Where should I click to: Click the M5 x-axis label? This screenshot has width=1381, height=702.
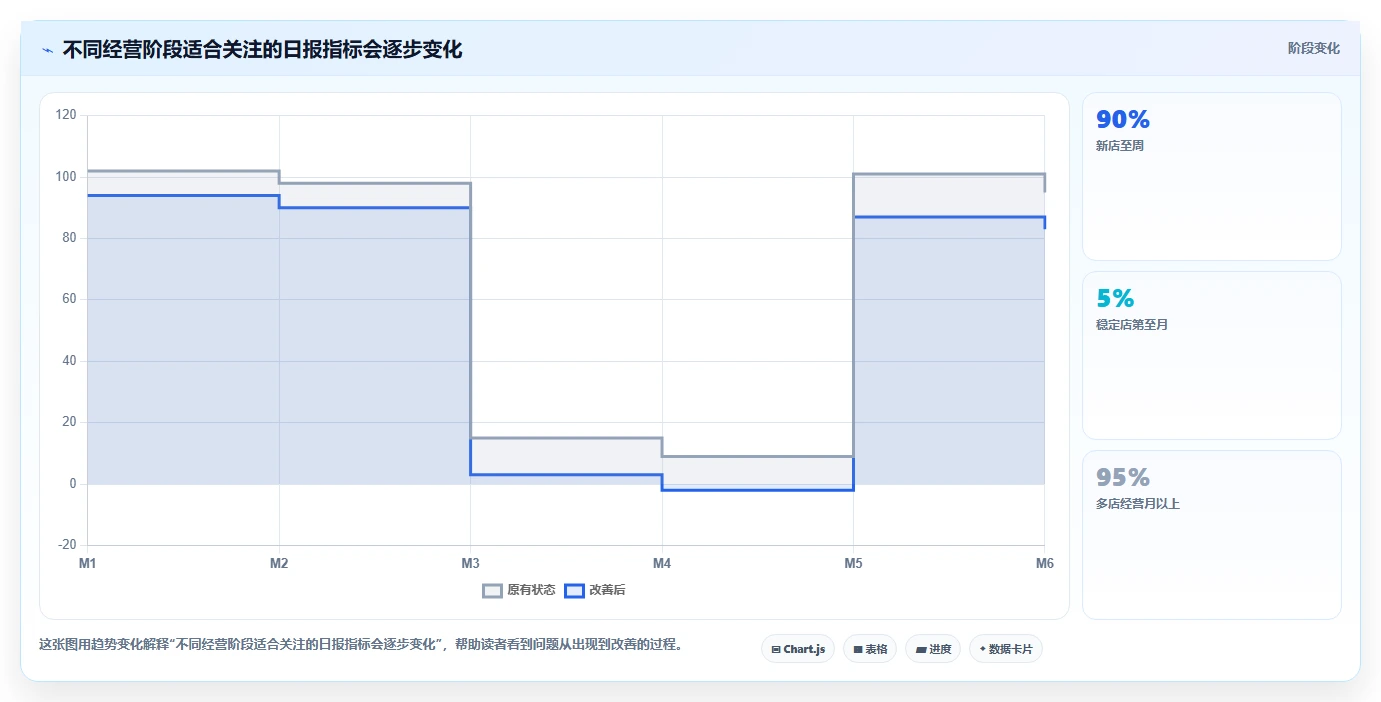click(853, 564)
